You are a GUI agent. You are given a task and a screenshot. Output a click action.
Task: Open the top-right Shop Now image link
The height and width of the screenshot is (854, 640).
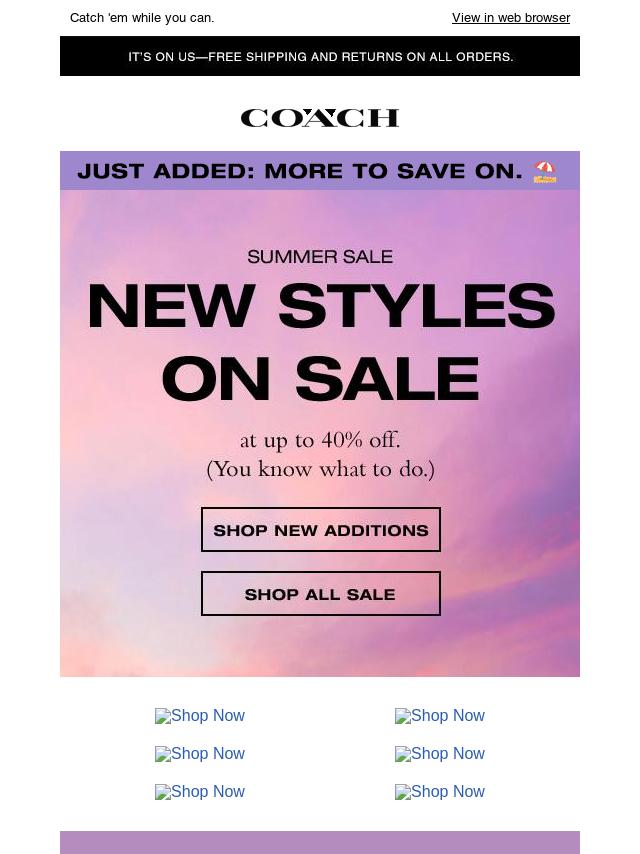(440, 716)
